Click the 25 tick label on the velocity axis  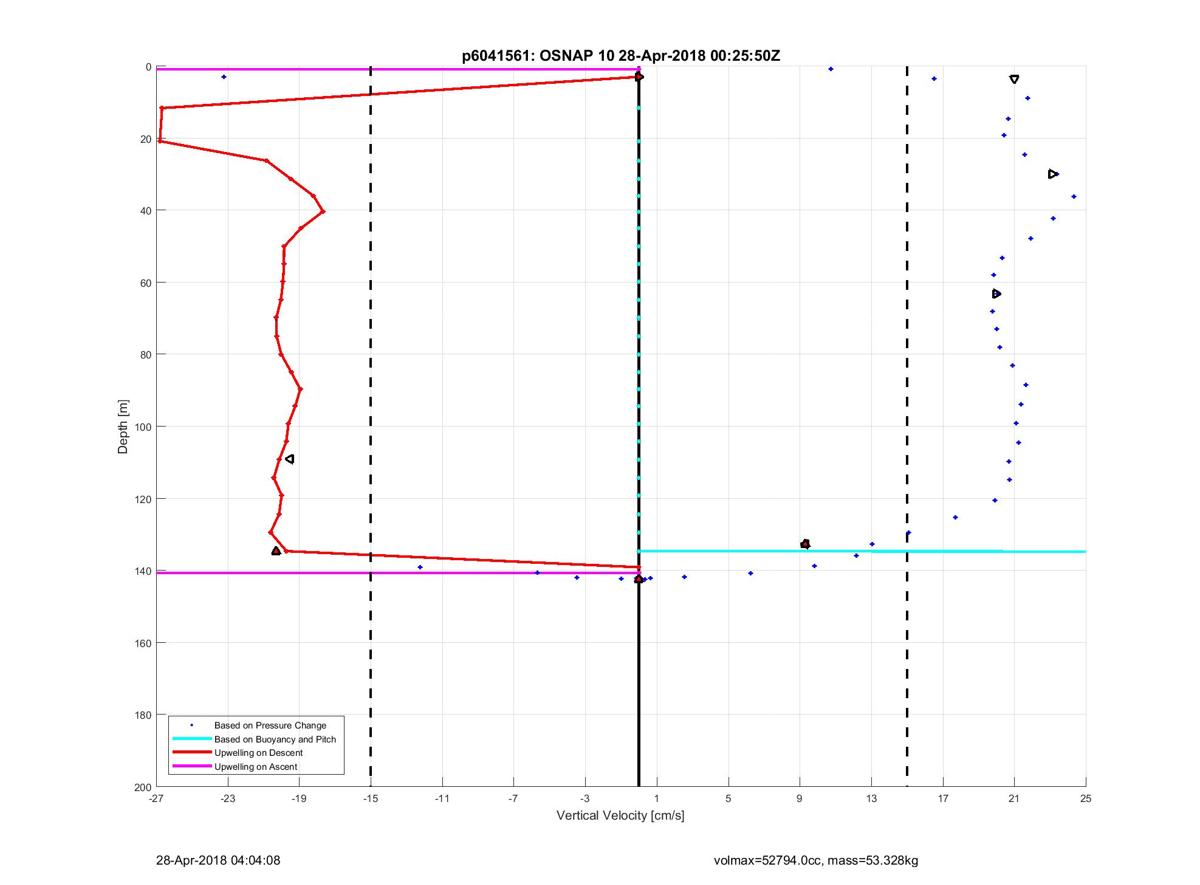1086,798
